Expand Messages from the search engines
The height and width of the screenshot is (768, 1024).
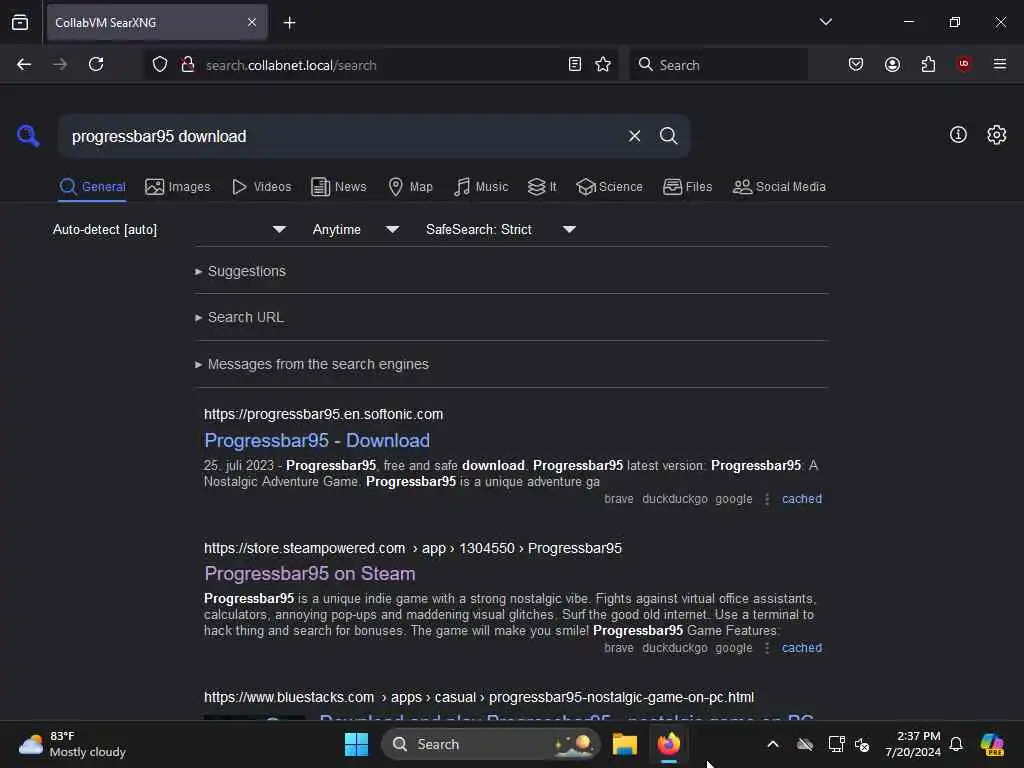tap(312, 364)
